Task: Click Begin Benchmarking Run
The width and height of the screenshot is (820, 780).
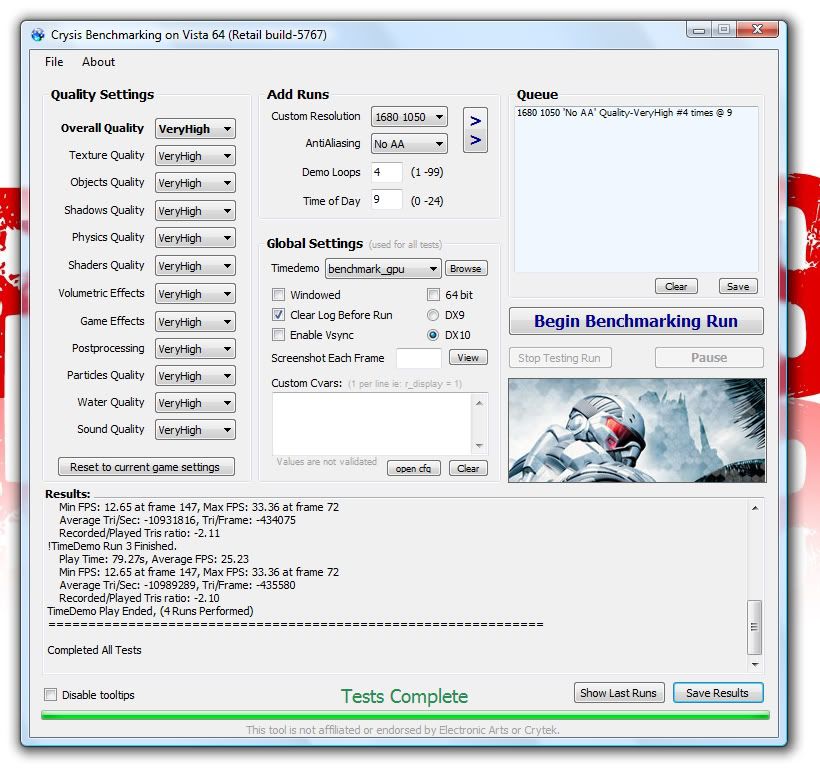Action: 636,321
